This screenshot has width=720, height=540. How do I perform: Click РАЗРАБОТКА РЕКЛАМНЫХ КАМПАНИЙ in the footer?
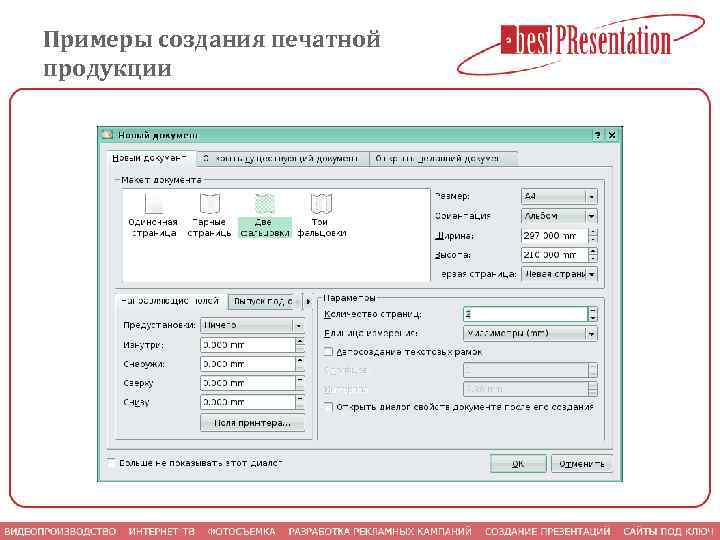[x=380, y=531]
